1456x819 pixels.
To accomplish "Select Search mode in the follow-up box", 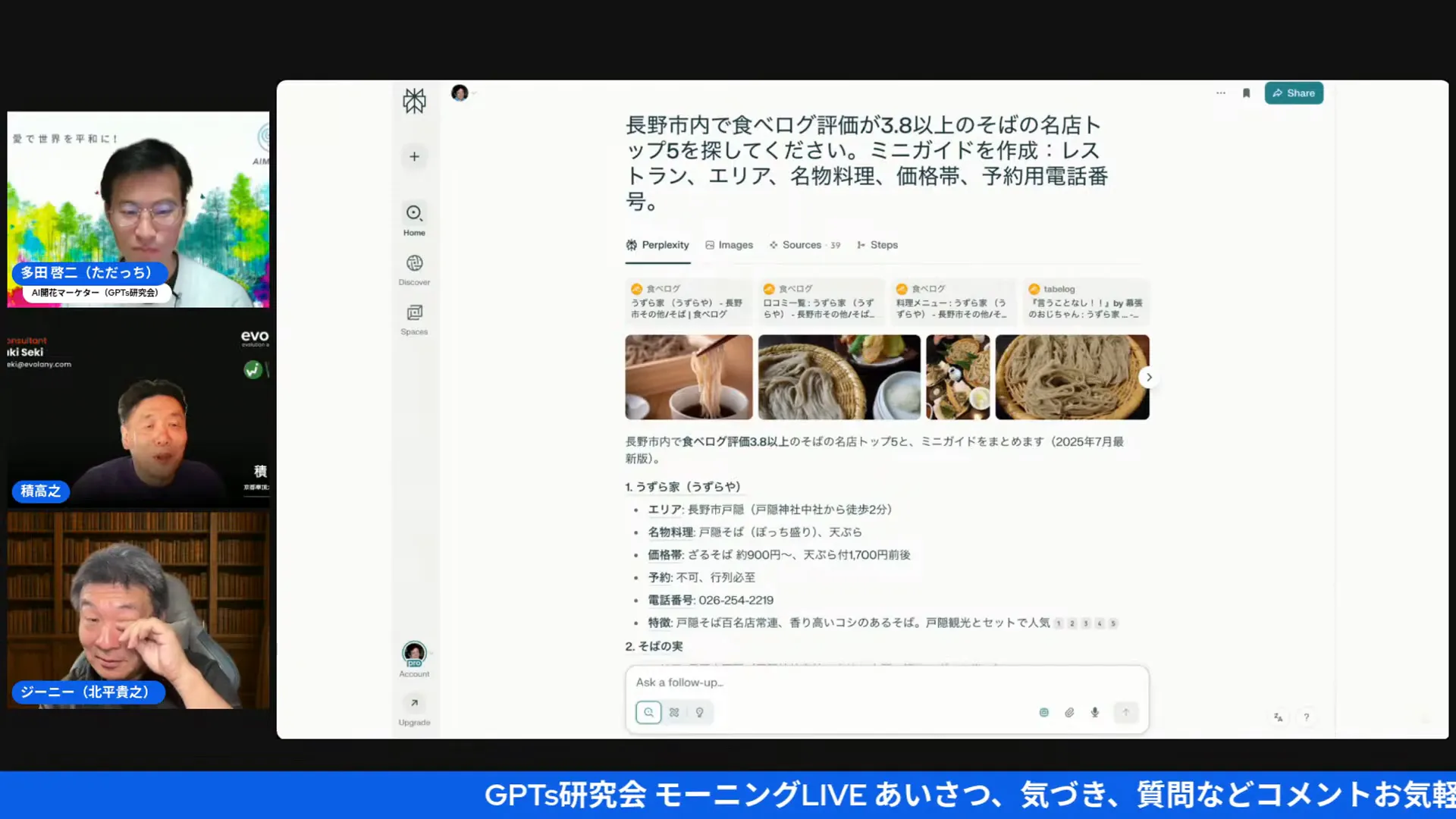I will click(648, 712).
